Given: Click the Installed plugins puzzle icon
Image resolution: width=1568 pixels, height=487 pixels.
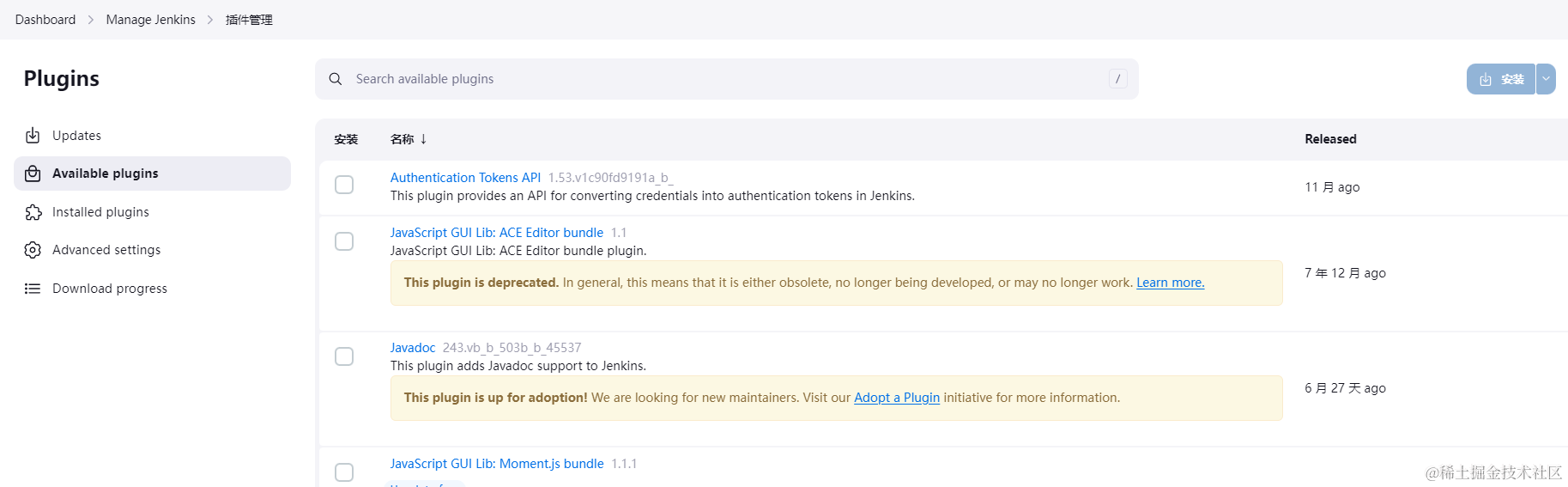Looking at the screenshot, I should (33, 212).
